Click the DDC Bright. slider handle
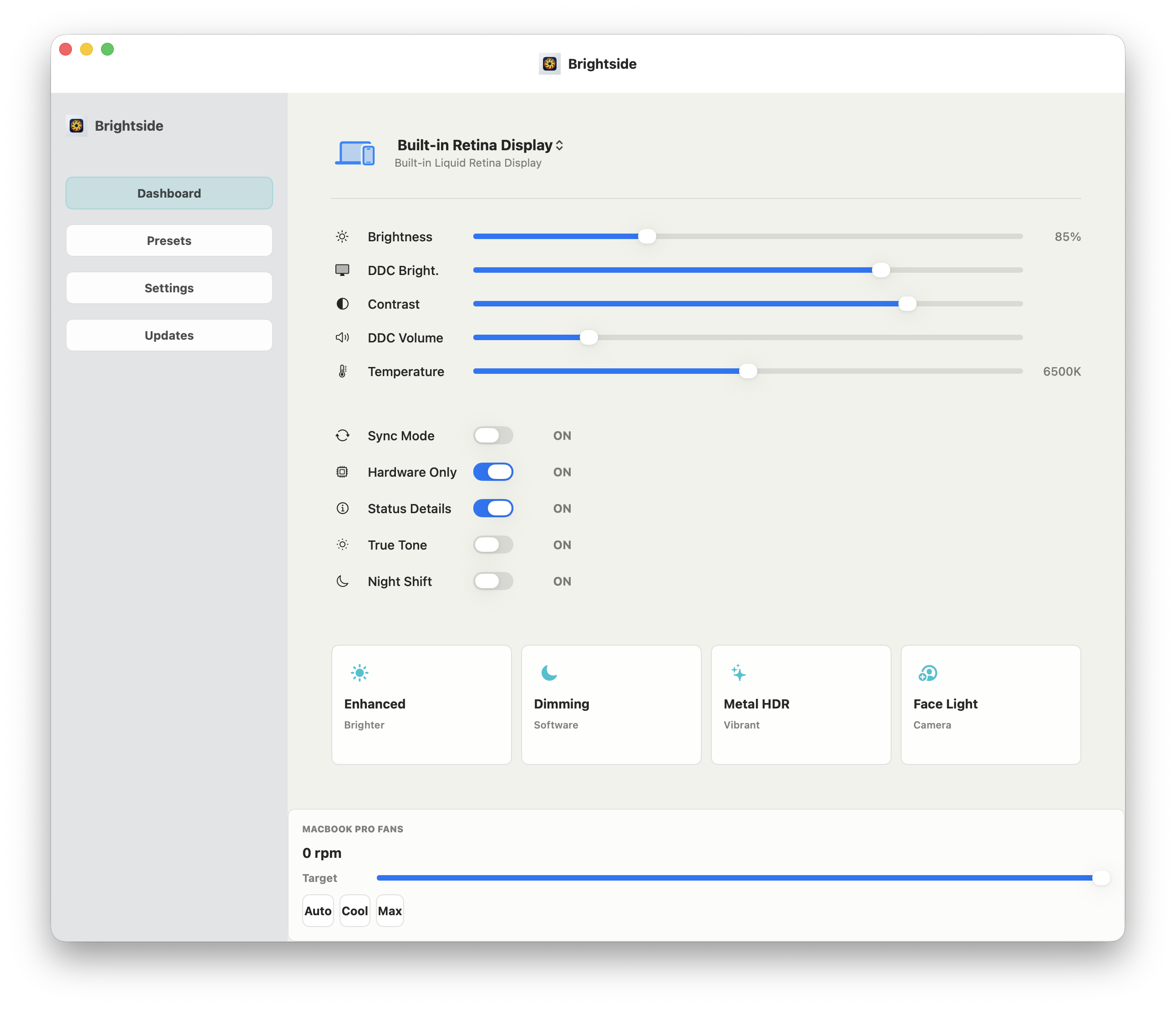1176x1009 pixels. pyautogui.click(x=881, y=270)
